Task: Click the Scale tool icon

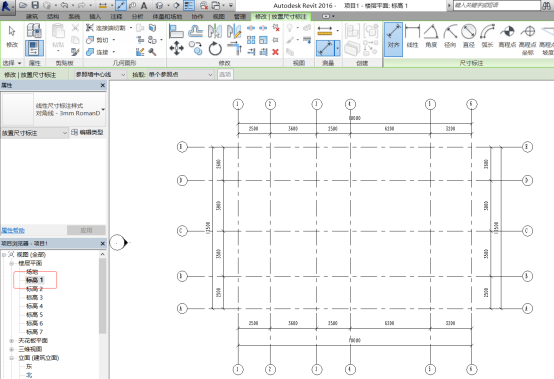Action: [263, 40]
